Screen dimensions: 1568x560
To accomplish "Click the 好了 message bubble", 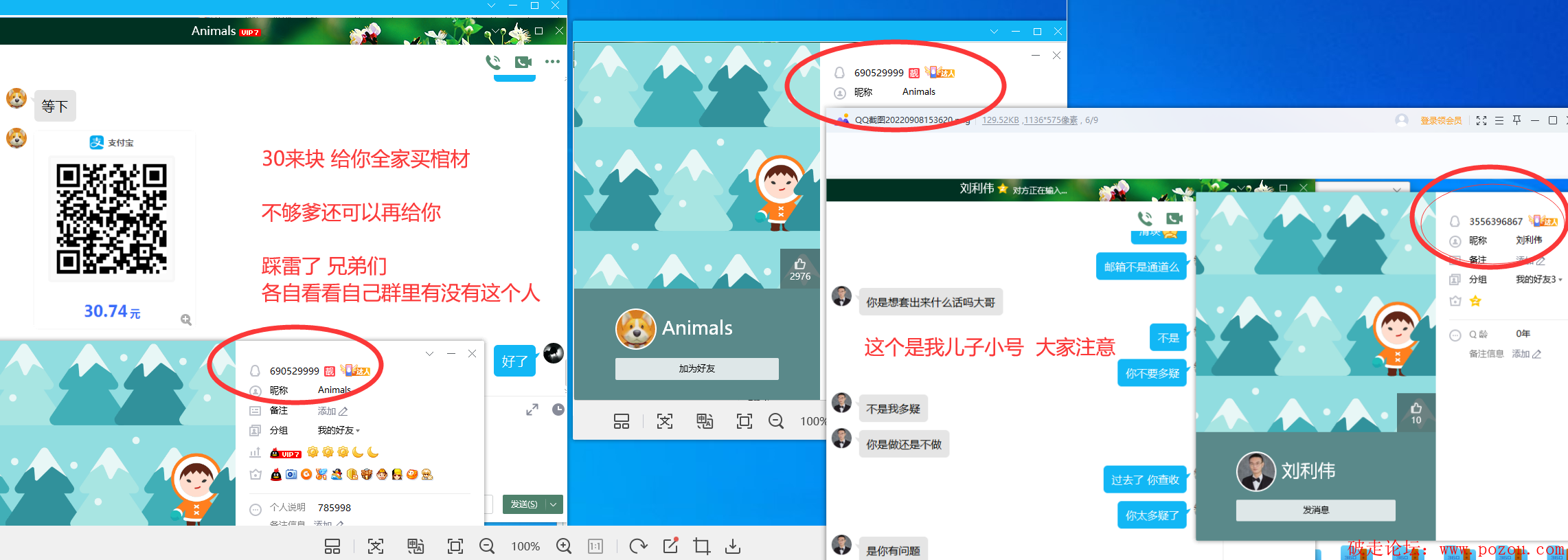I will (515, 361).
